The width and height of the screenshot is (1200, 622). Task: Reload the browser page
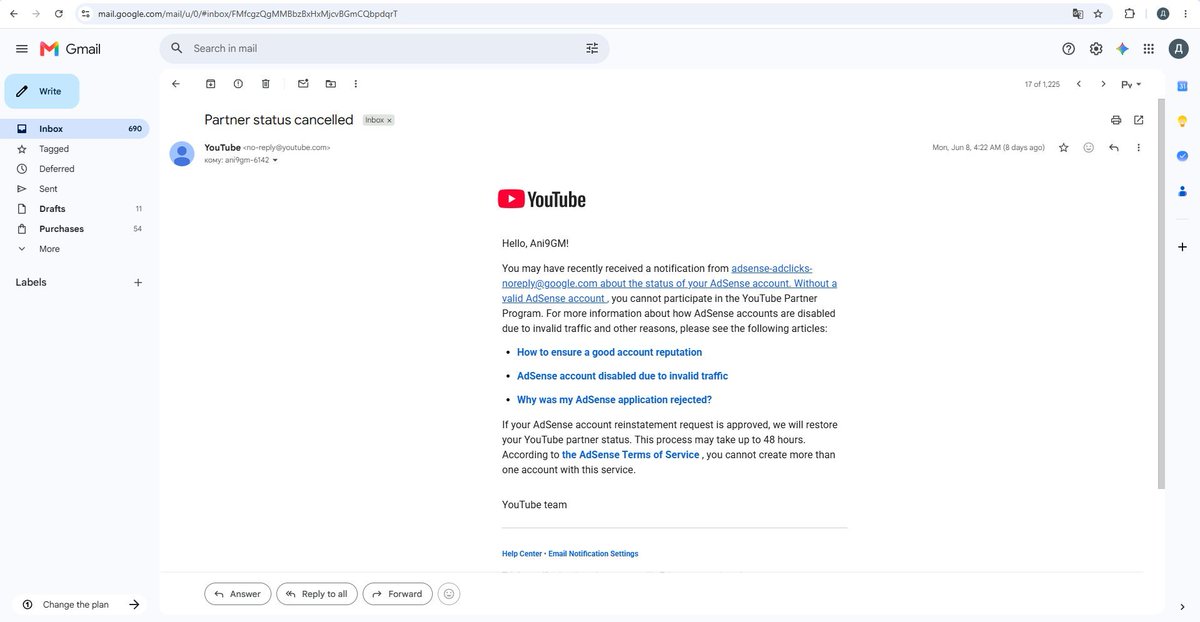59,14
